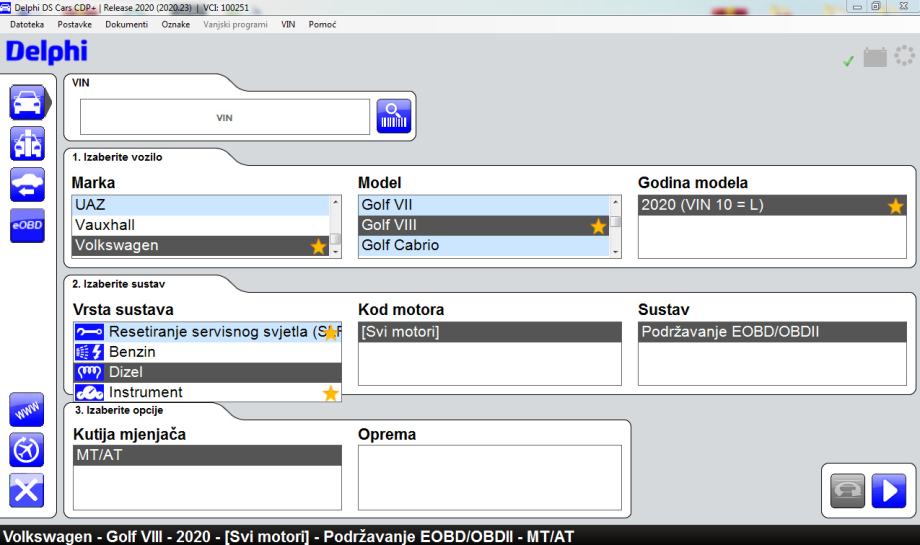This screenshot has width=920, height=545.
Task: Click inside the VIN input field
Action: coord(225,117)
